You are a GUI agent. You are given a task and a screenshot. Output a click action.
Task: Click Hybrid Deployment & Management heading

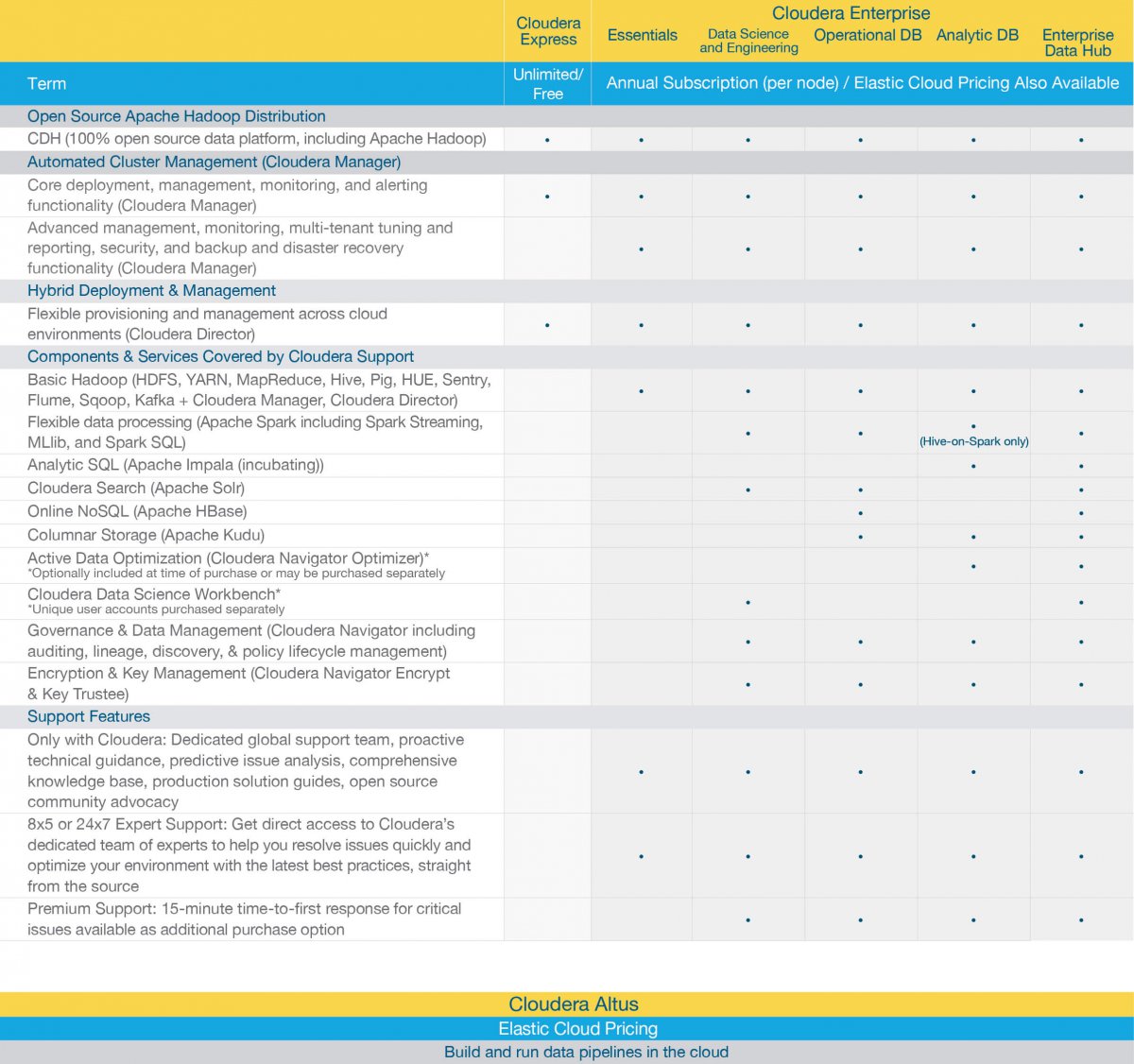(152, 291)
